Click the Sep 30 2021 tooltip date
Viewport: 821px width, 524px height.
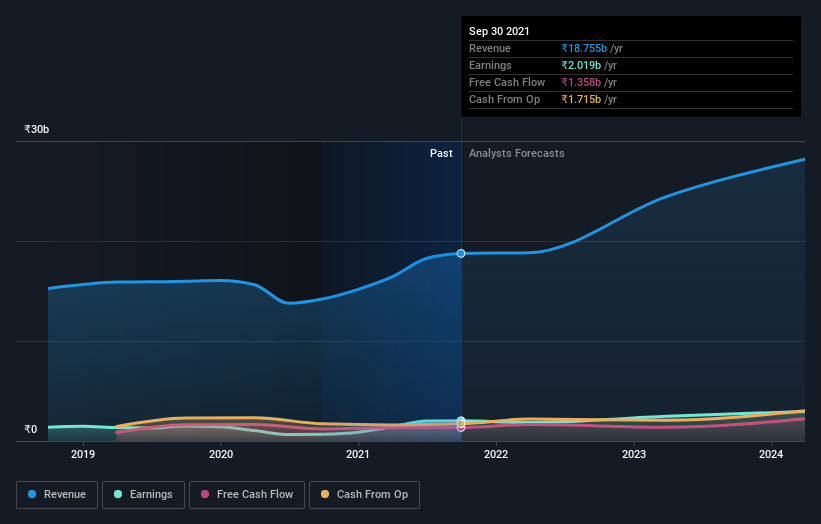point(499,31)
